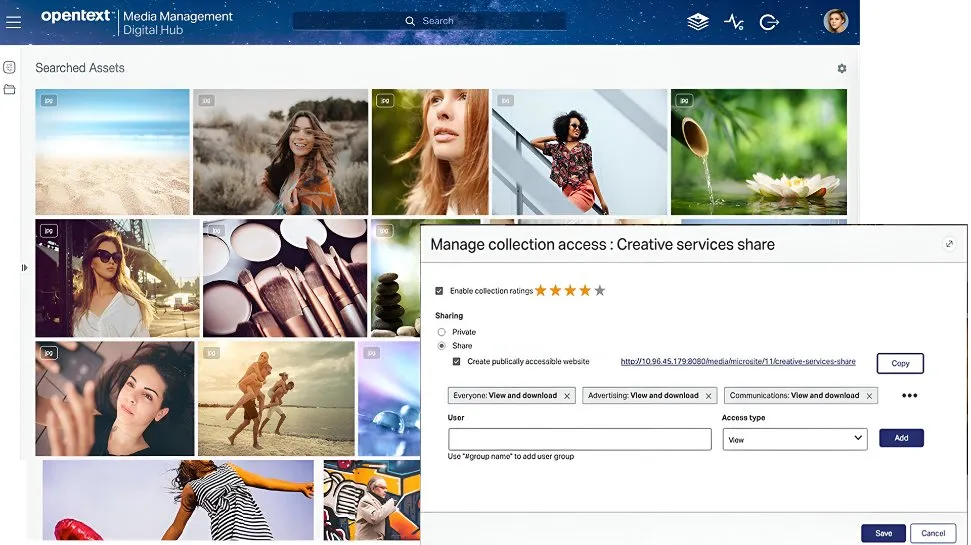Open the hamburger navigation menu
This screenshot has height=545, width=971.
tap(13, 22)
